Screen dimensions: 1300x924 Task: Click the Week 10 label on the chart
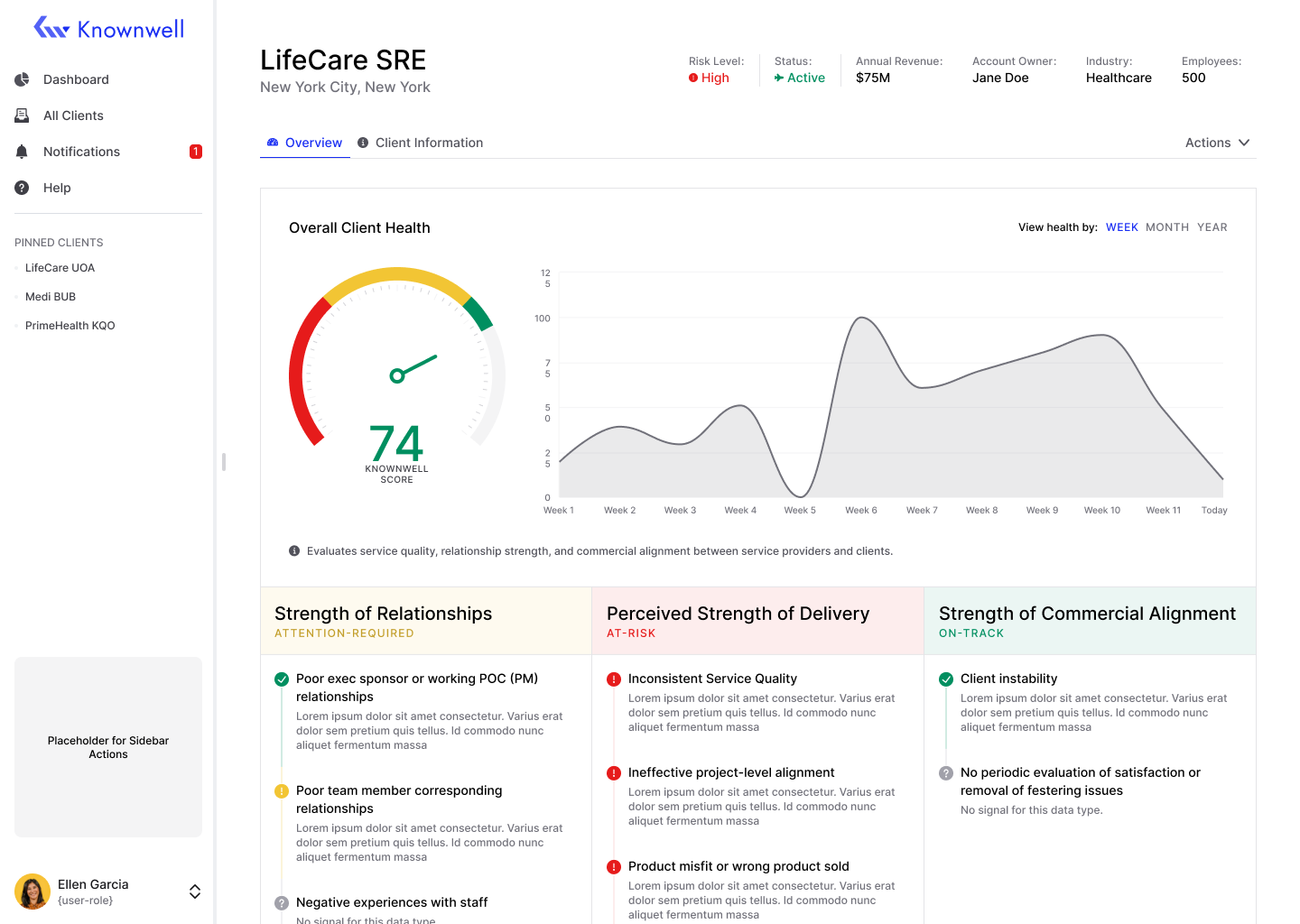1102,511
